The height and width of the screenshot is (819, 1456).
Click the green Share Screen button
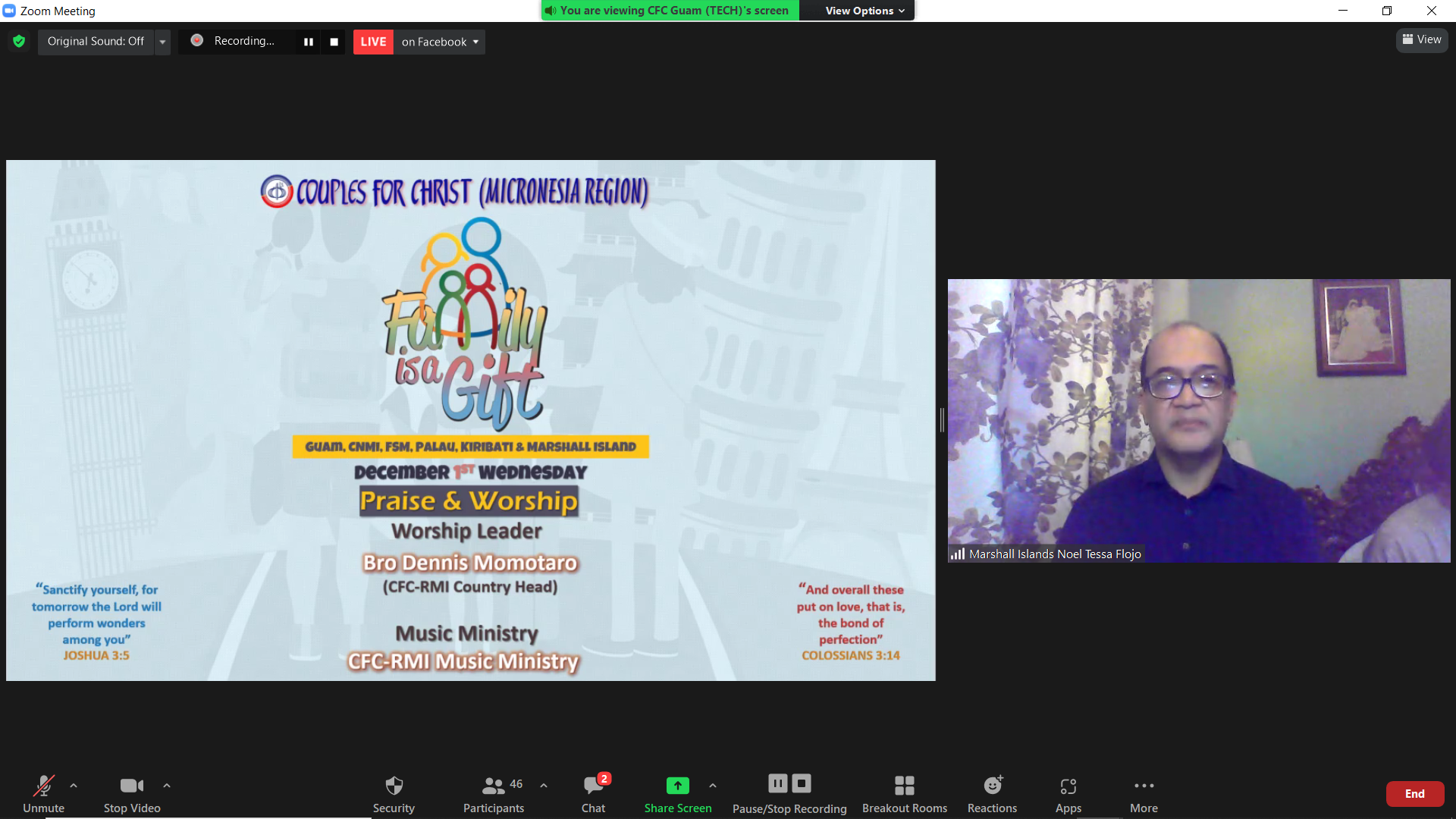pos(678,793)
